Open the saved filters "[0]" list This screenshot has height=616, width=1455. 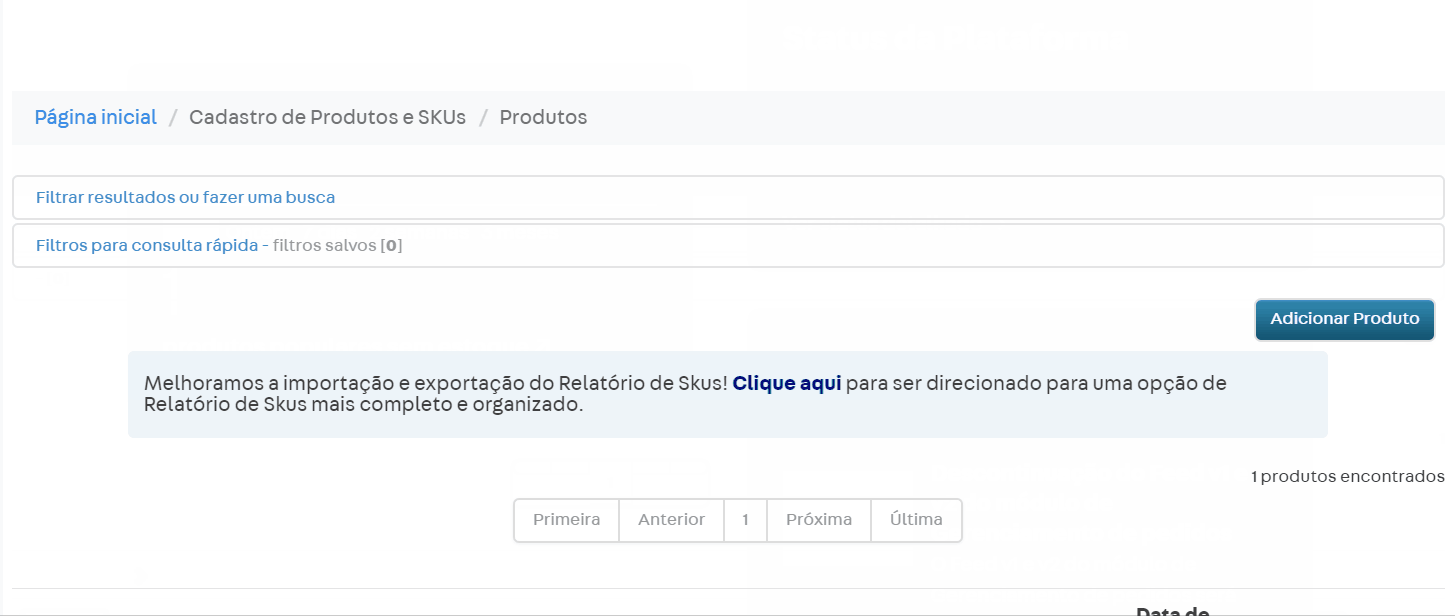coord(393,245)
